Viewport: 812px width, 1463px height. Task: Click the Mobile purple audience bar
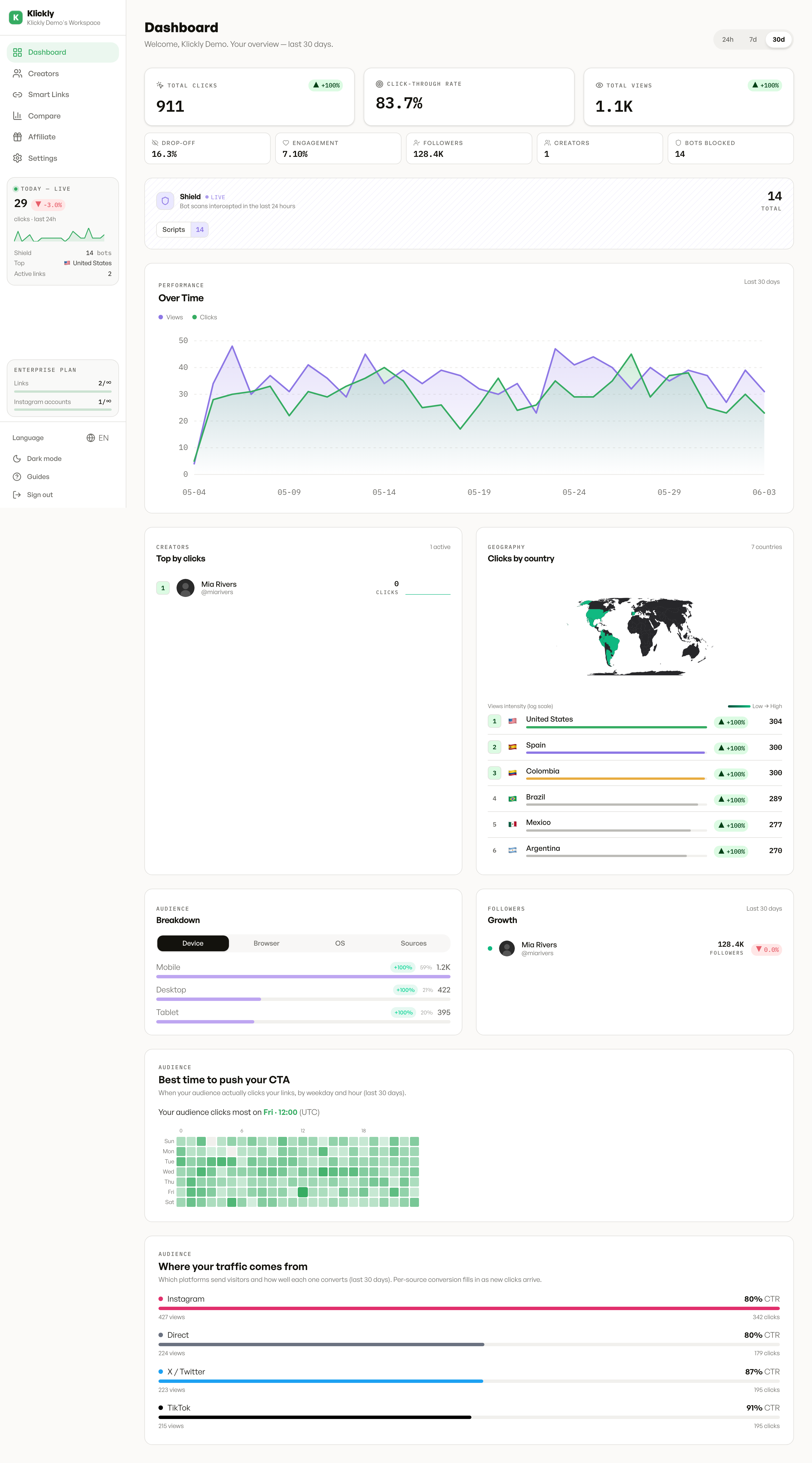[x=303, y=977]
